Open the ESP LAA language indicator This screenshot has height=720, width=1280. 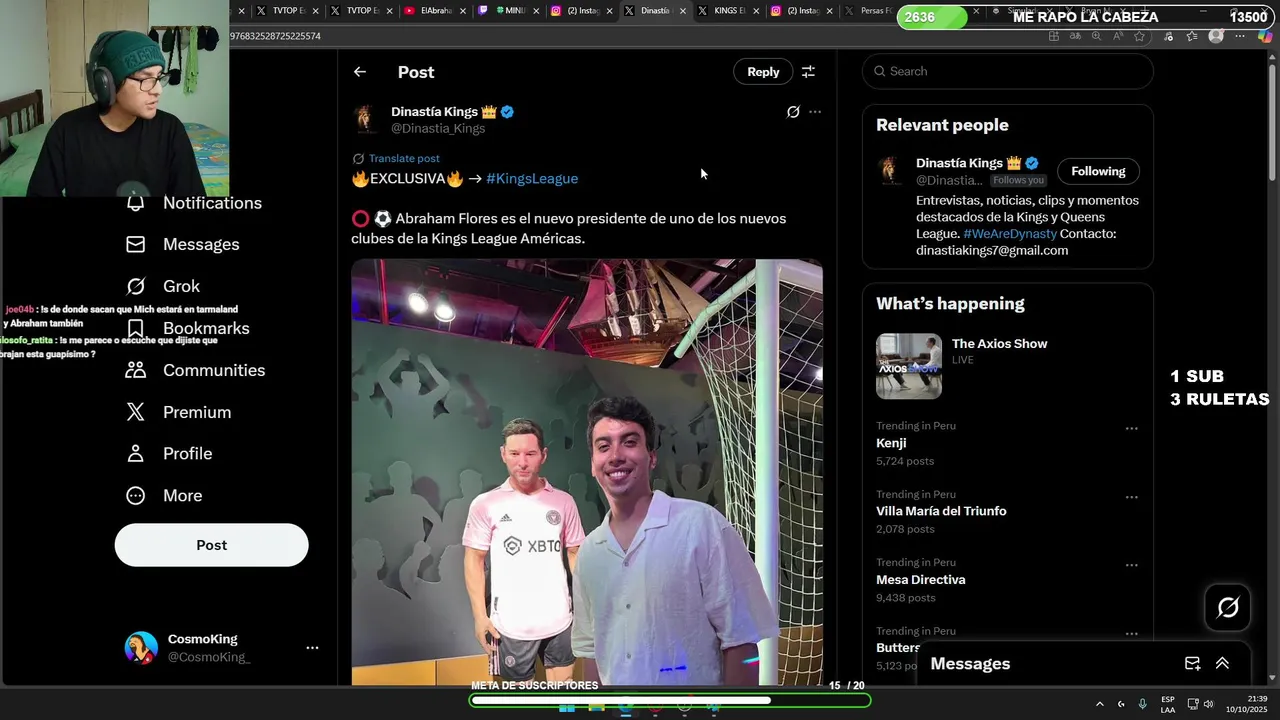point(1168,704)
